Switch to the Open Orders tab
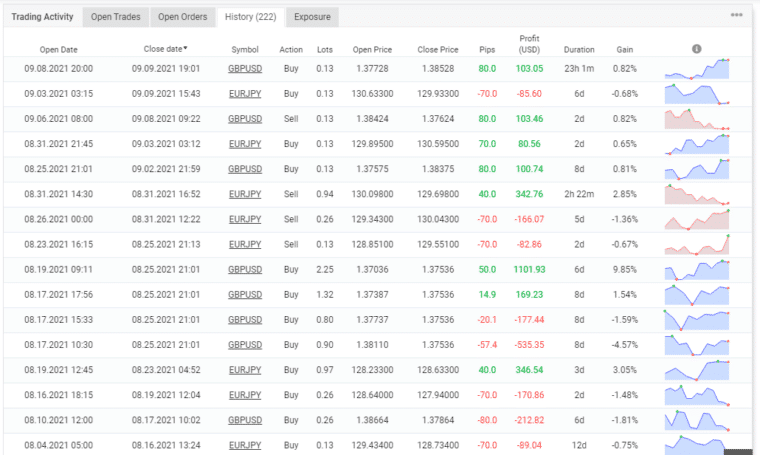The height and width of the screenshot is (455, 760). coord(182,17)
